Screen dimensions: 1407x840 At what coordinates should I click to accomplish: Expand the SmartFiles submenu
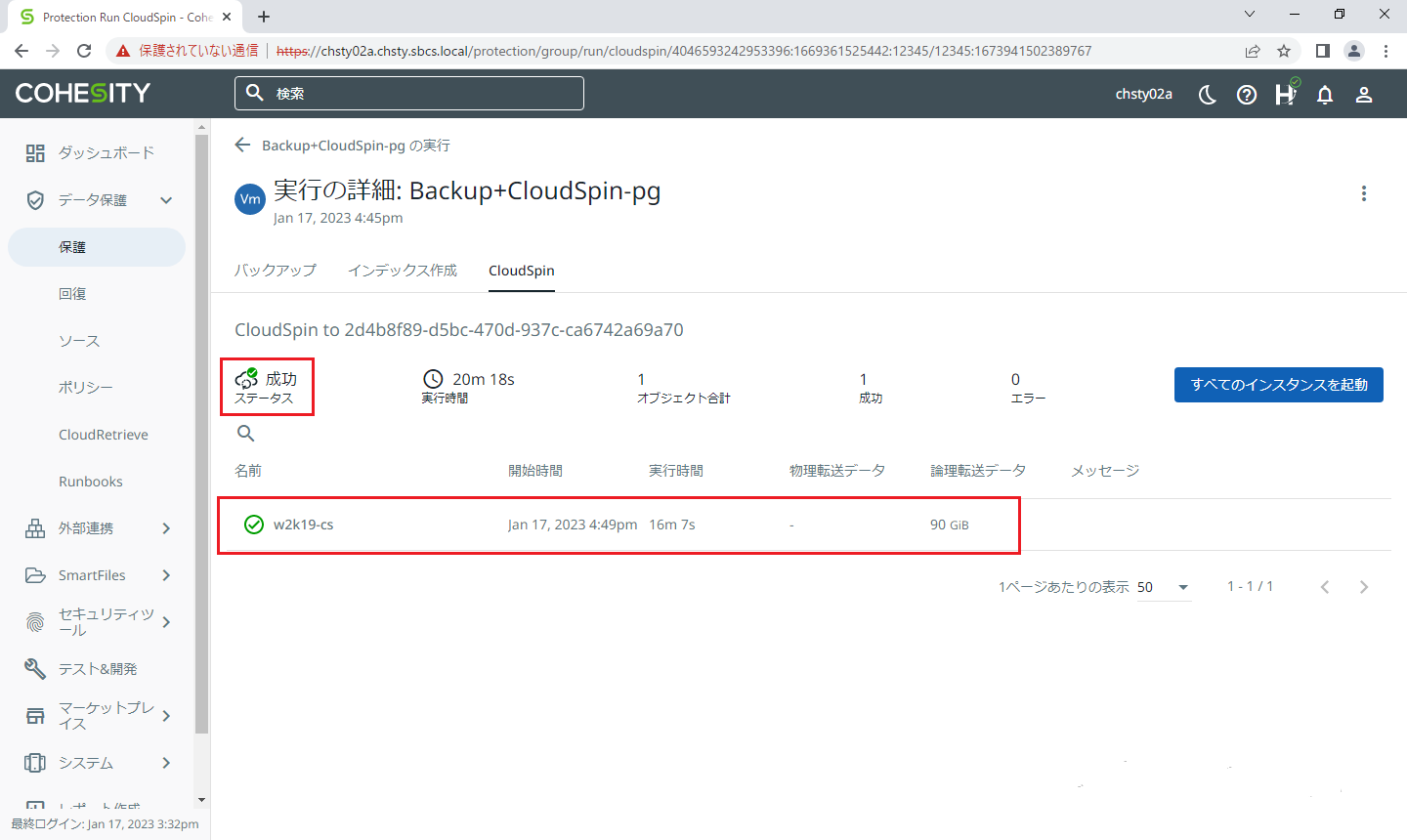[x=166, y=575]
